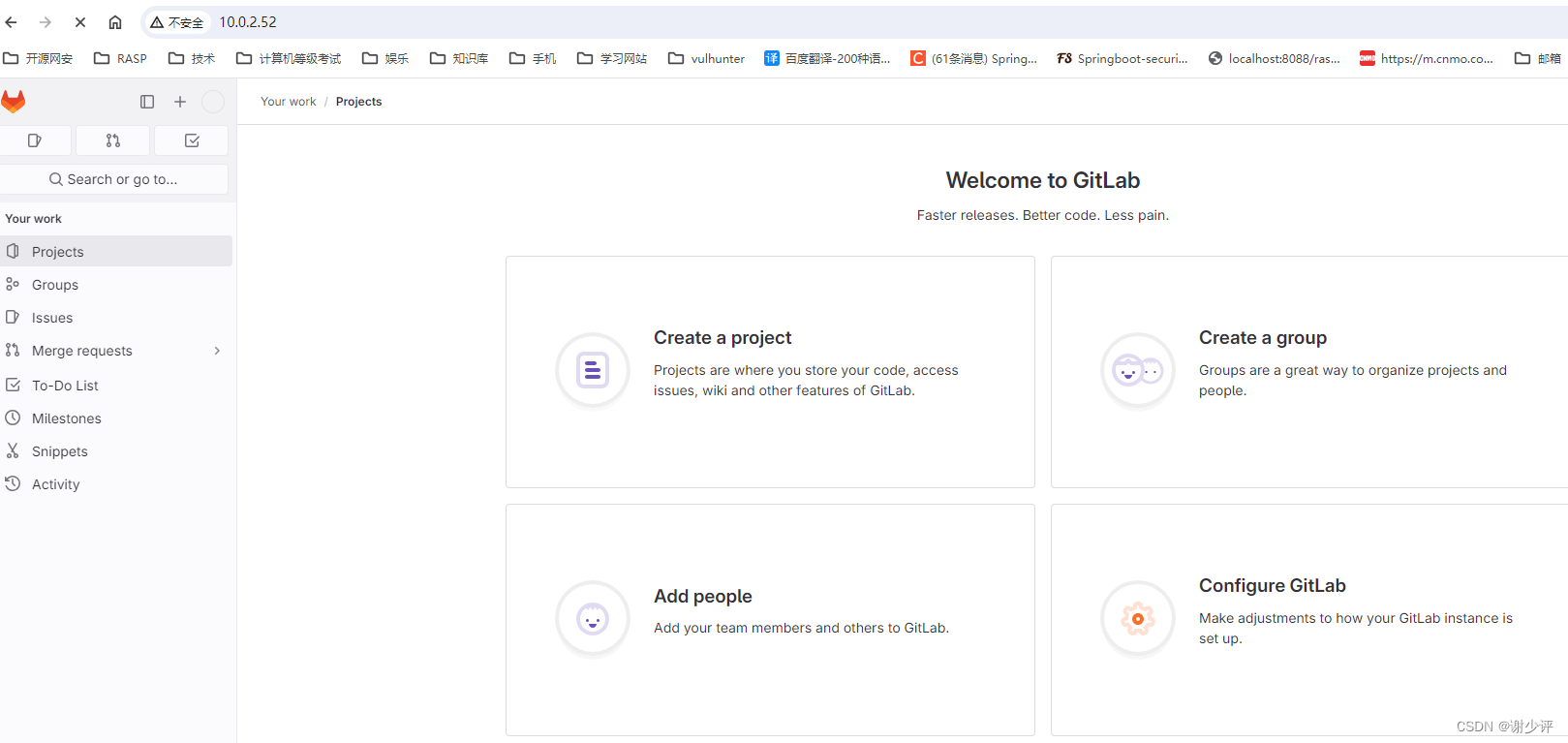Image resolution: width=1568 pixels, height=743 pixels.
Task: Click the not secure warning badge
Action: tap(176, 21)
